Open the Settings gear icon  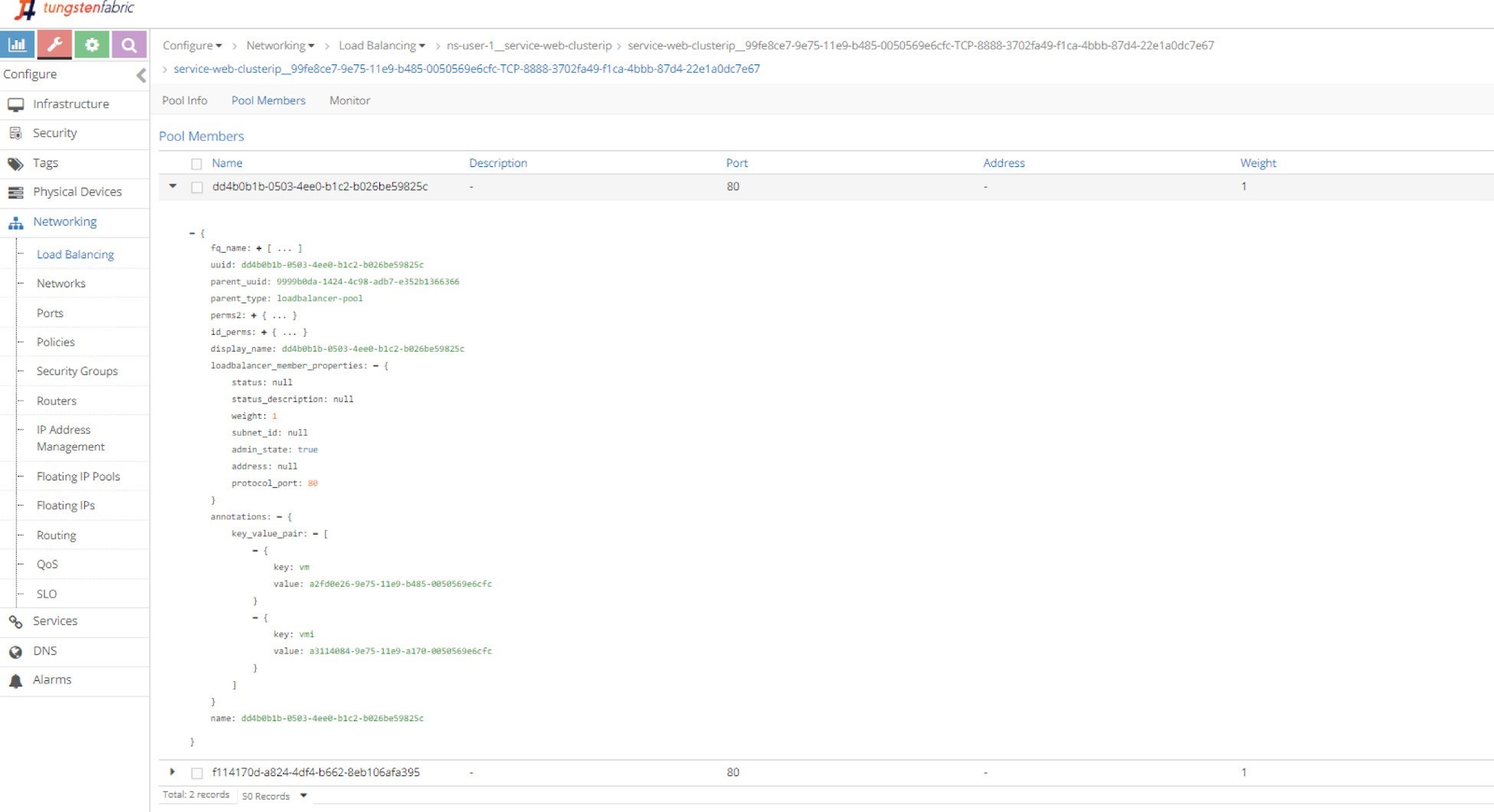pyautogui.click(x=92, y=44)
